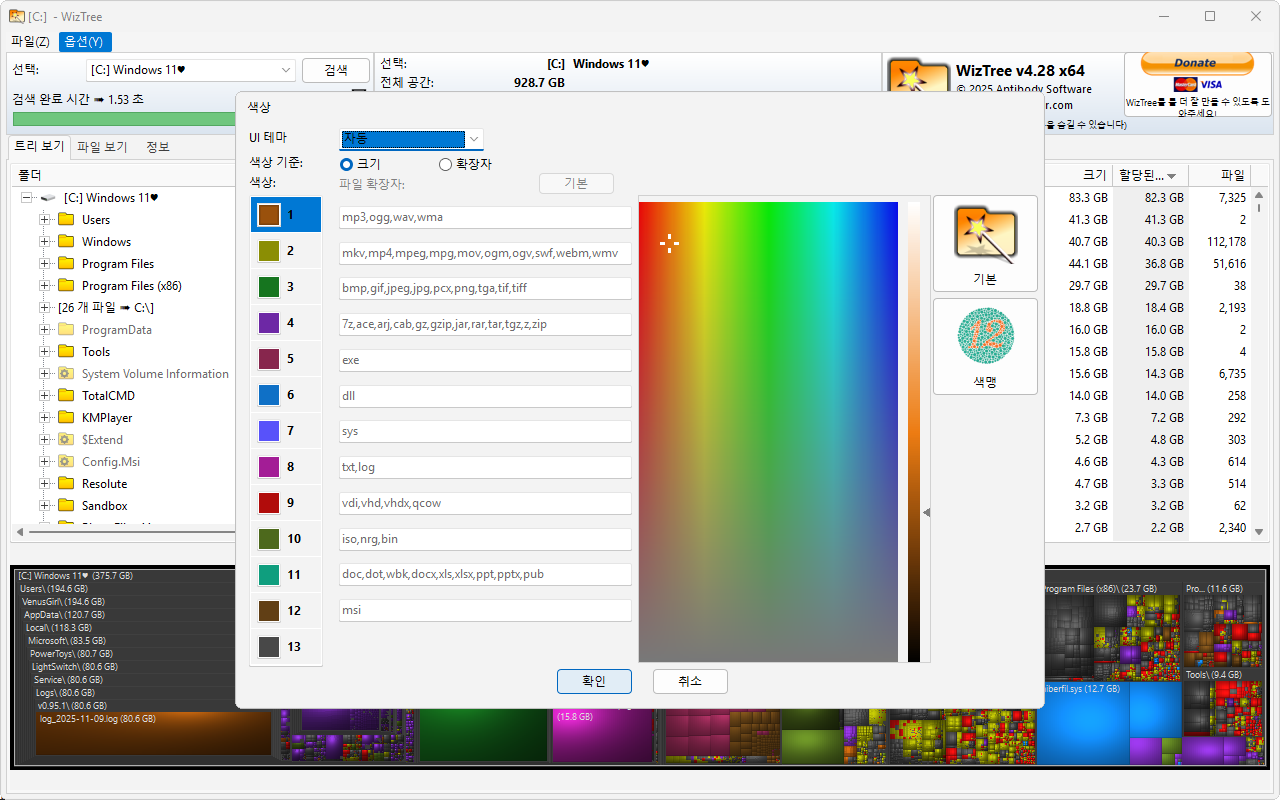Viewport: 1280px width, 800px height.
Task: Click the iso,nrg,bin extension field
Action: (x=485, y=539)
